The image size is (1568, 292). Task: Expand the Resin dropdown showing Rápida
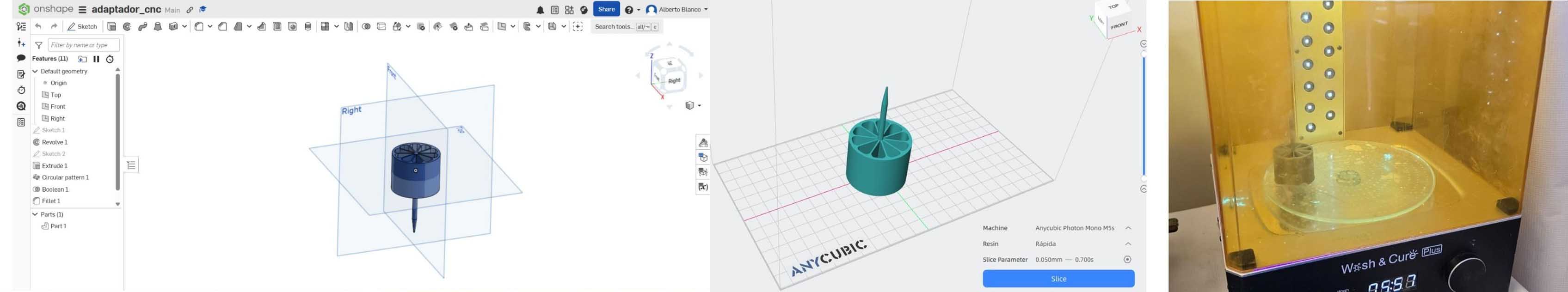[1128, 244]
